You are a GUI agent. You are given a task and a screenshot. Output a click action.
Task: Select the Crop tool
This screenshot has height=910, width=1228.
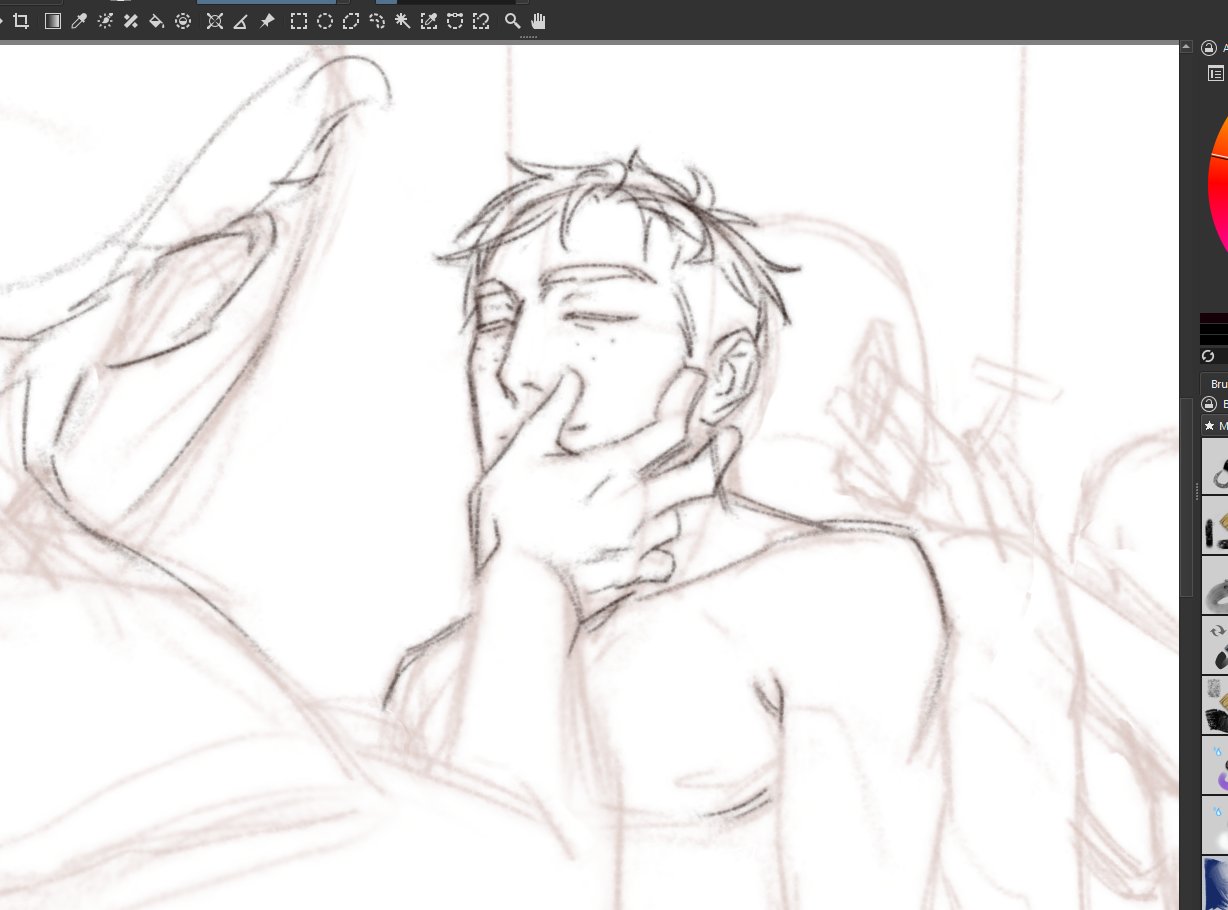click(20, 21)
